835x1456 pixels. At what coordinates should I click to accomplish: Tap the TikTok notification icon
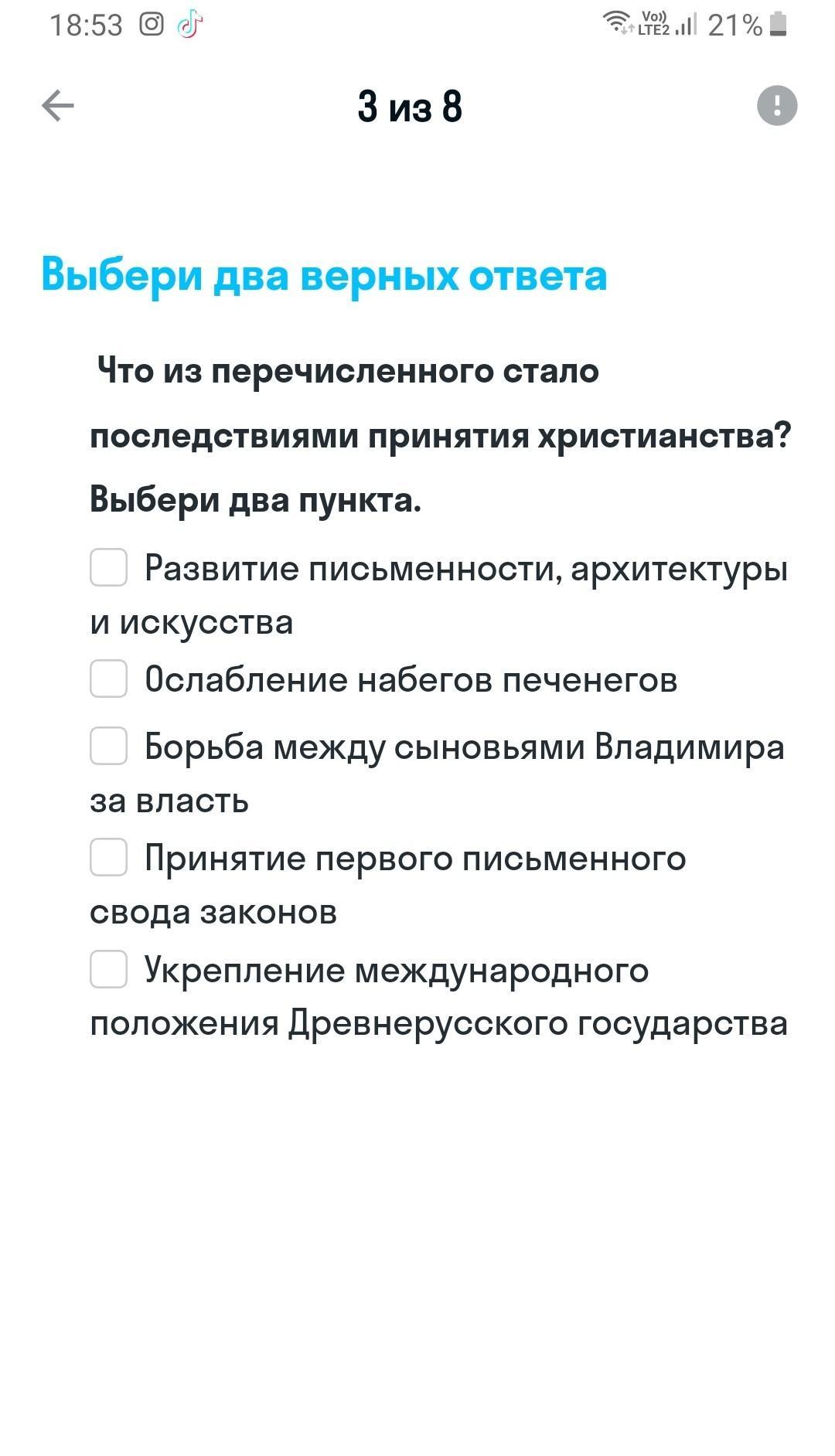tap(189, 25)
